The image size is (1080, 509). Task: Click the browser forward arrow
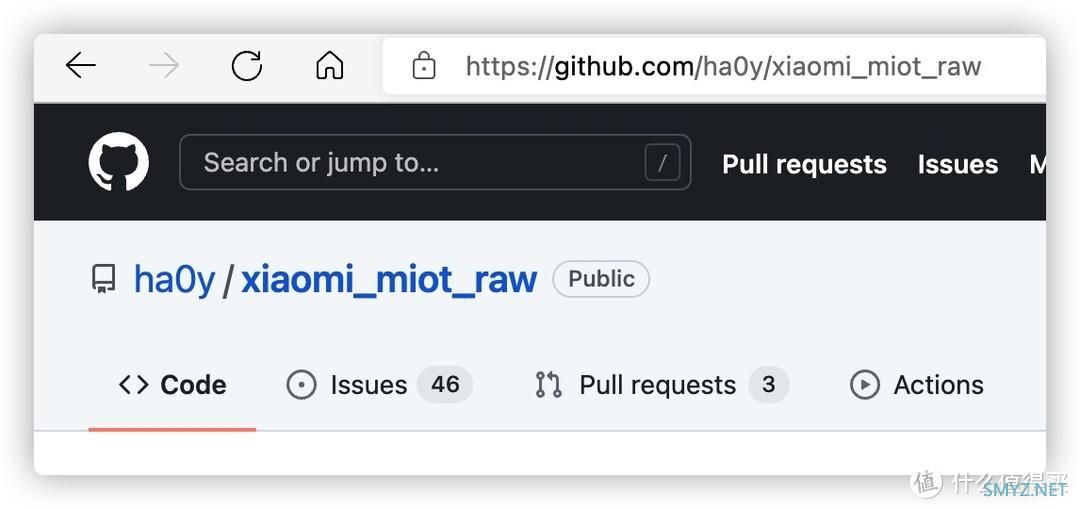tap(164, 66)
